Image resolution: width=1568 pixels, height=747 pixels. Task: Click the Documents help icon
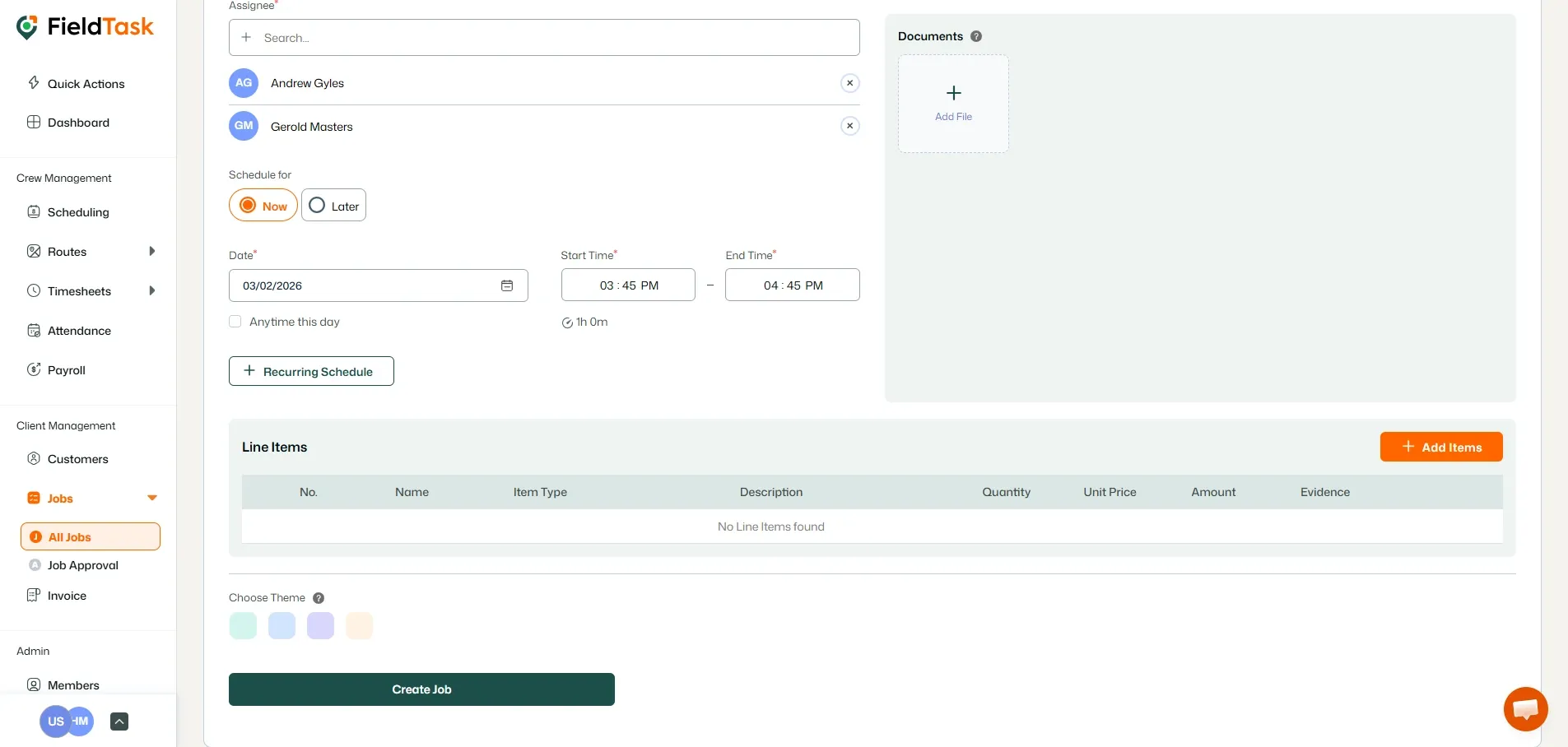point(976,36)
